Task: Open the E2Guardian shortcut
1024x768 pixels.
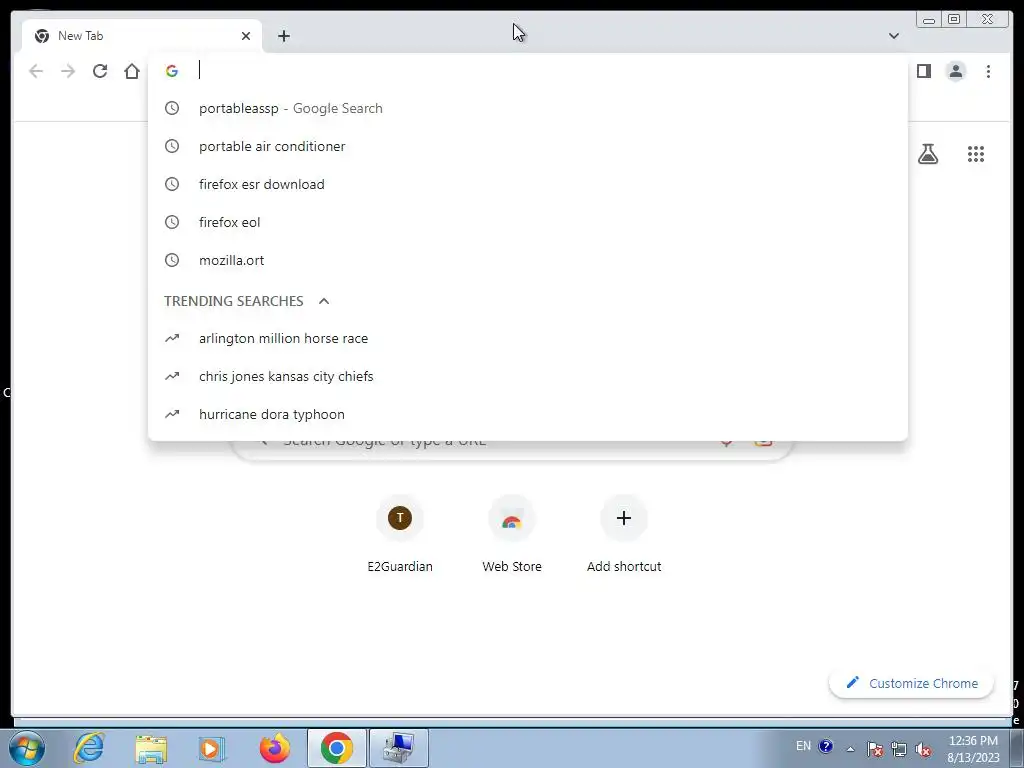Action: 400,536
